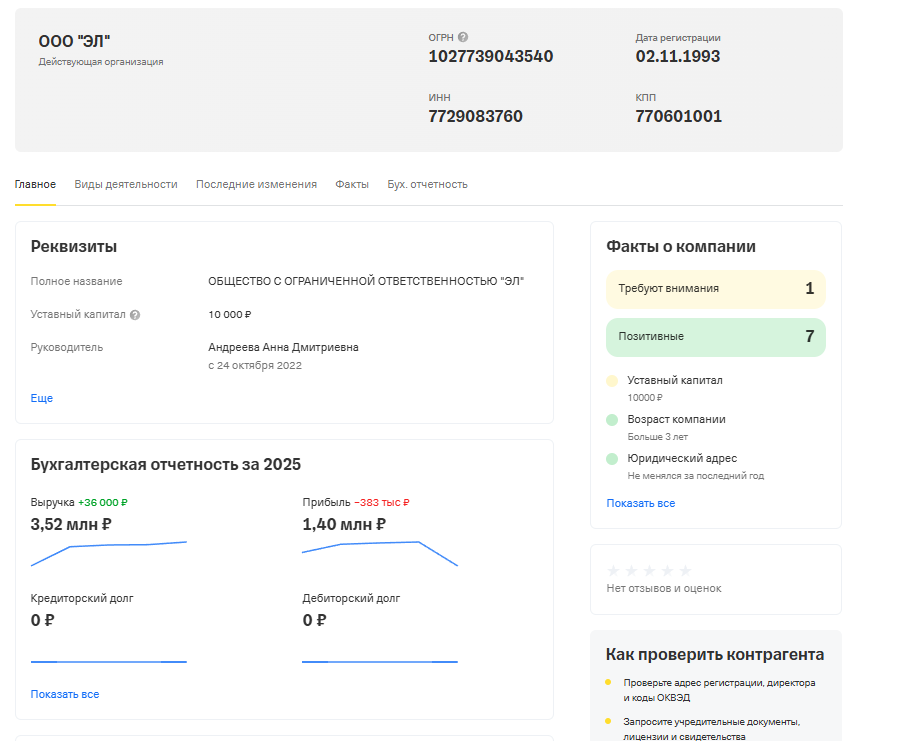Click the +36 000 ₽ revenue change

103,503
